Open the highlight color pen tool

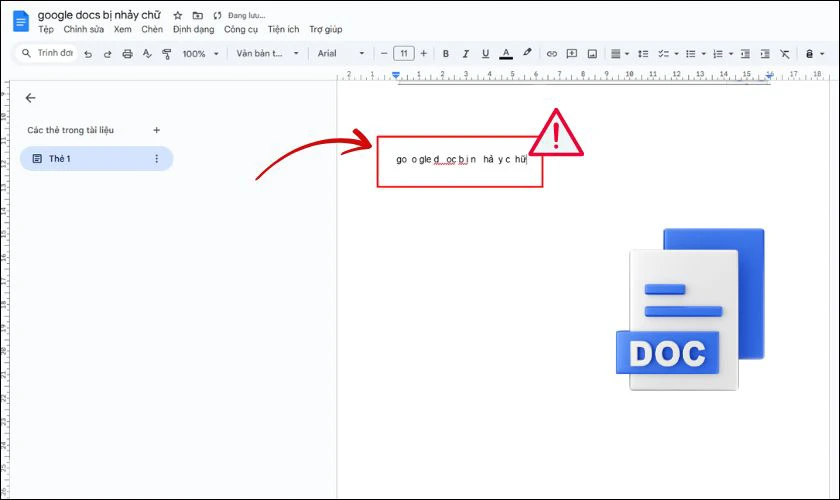click(527, 53)
